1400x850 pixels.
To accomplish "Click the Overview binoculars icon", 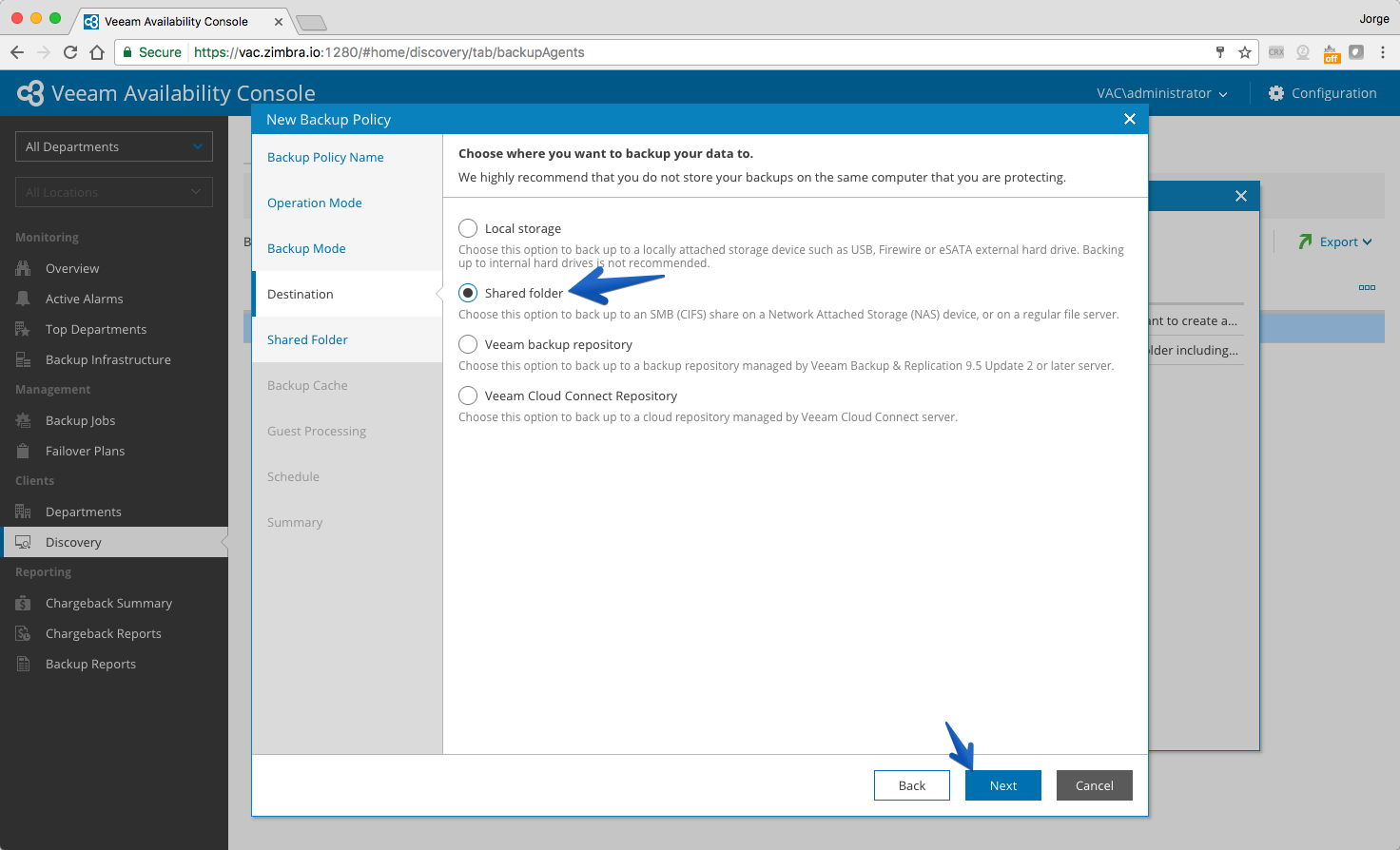I will 23,268.
